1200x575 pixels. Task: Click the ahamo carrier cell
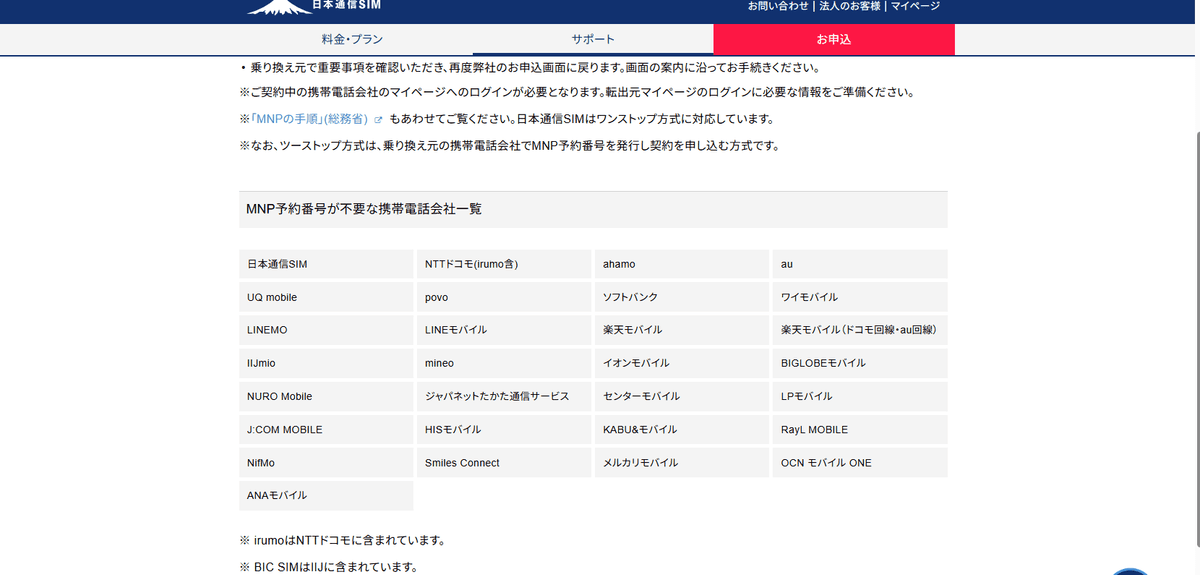[681, 264]
